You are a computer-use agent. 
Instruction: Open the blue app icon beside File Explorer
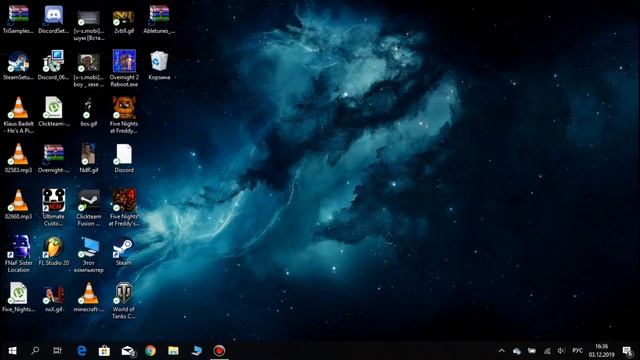196,351
